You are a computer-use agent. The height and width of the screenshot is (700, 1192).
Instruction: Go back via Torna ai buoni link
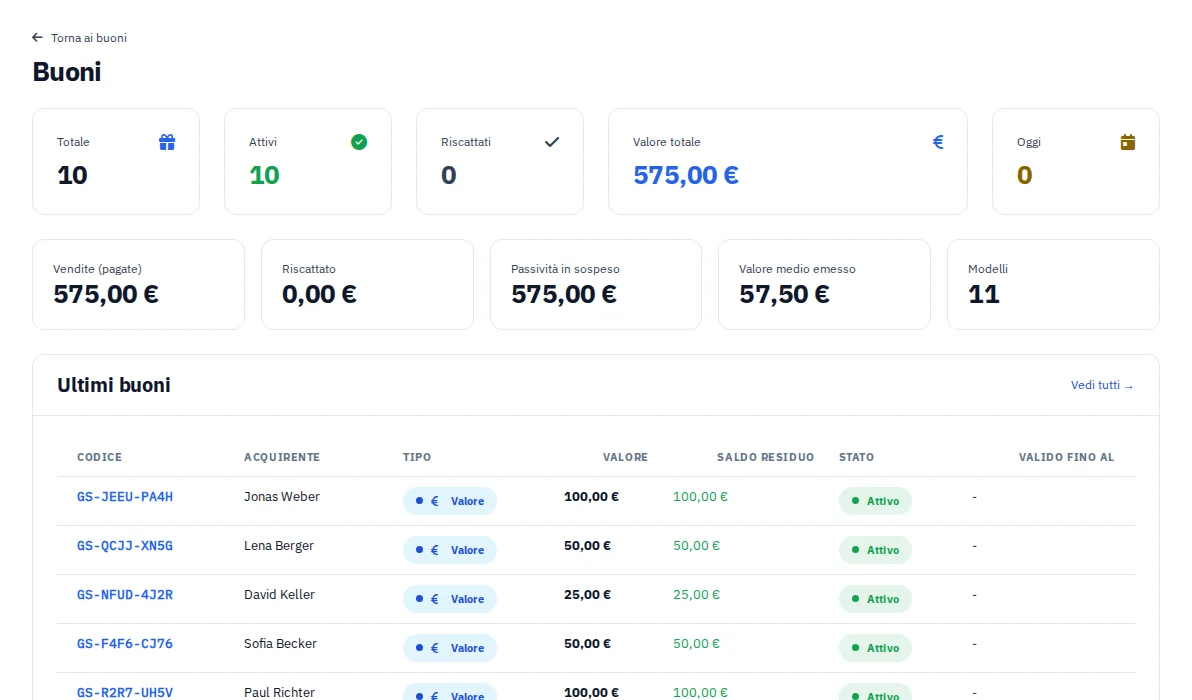[x=79, y=37]
